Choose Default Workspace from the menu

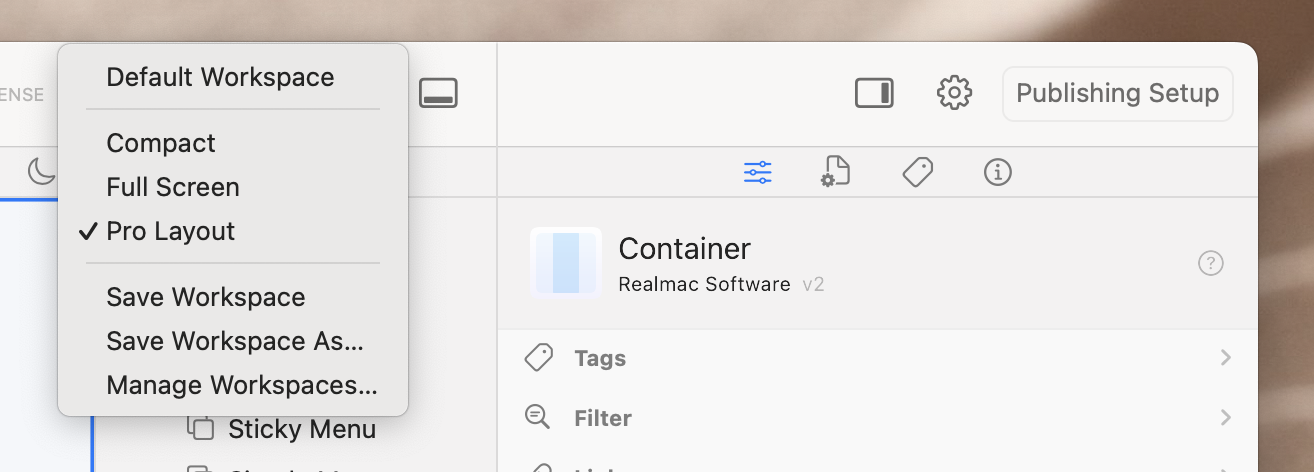220,77
